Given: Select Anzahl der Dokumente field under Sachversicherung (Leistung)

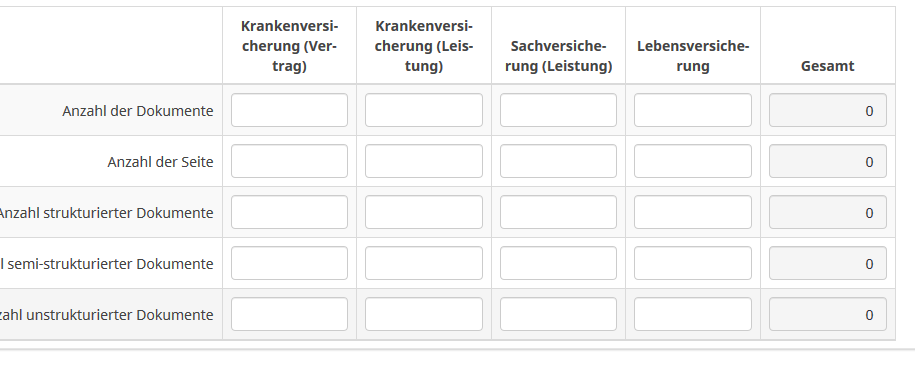Looking at the screenshot, I should tap(558, 110).
